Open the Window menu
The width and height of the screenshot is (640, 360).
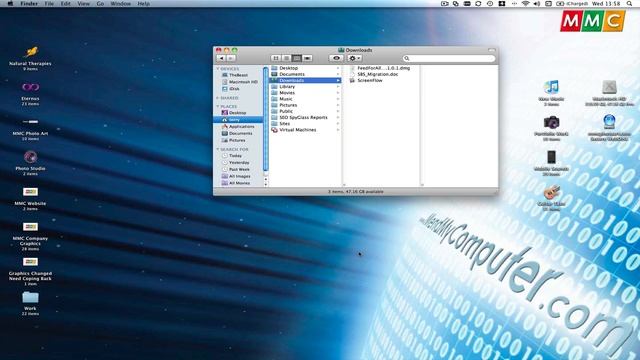[x=121, y=3]
